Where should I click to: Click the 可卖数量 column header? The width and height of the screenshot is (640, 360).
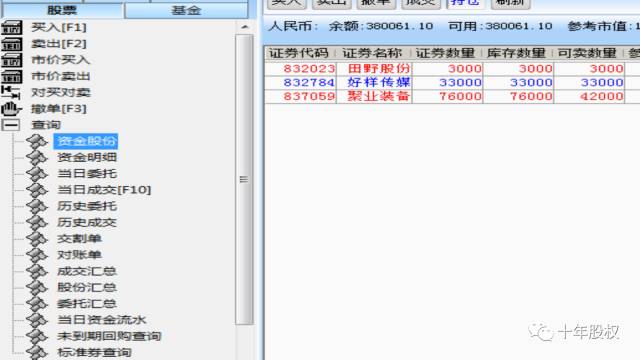pyautogui.click(x=587, y=53)
